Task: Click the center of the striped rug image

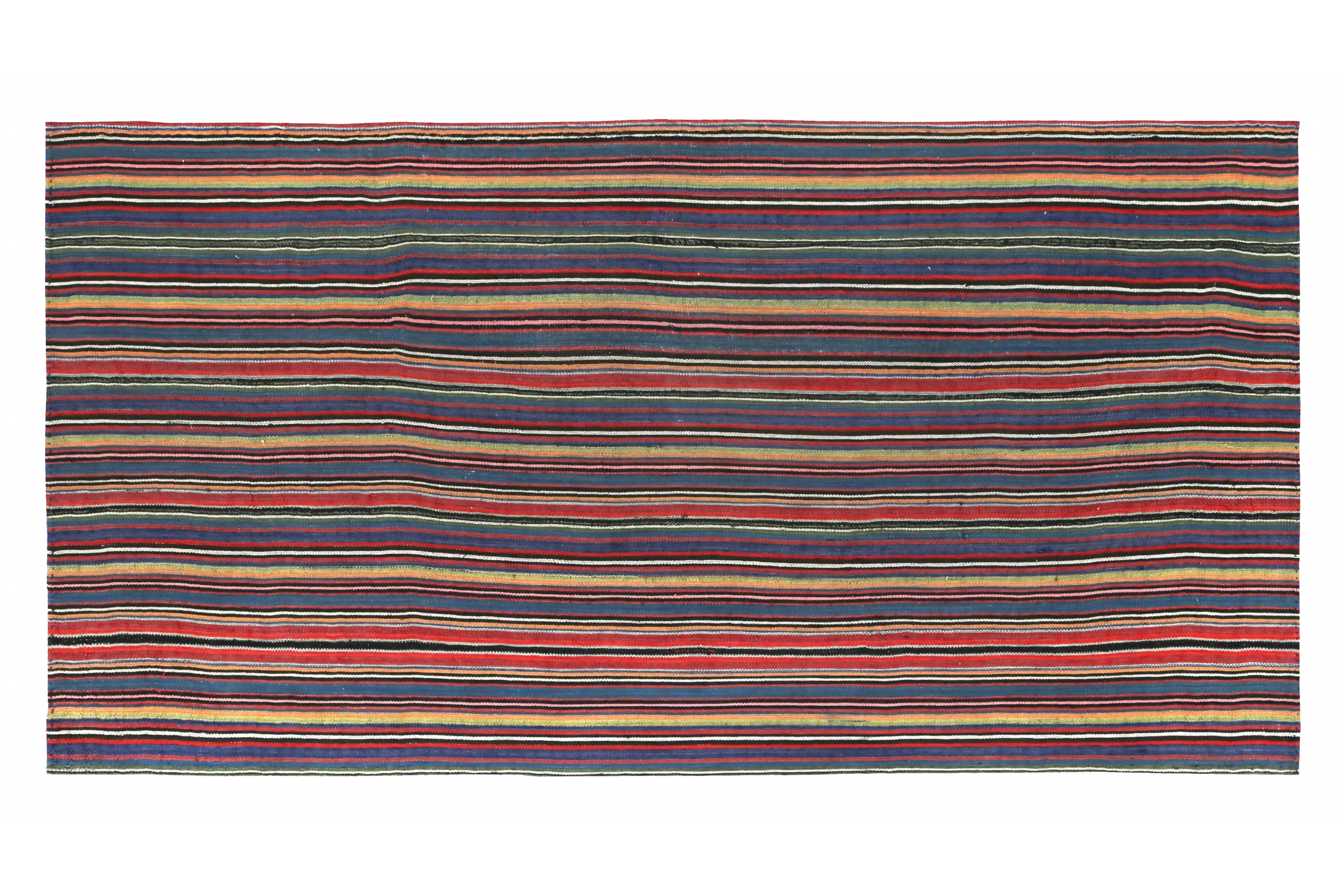Action: (672, 448)
